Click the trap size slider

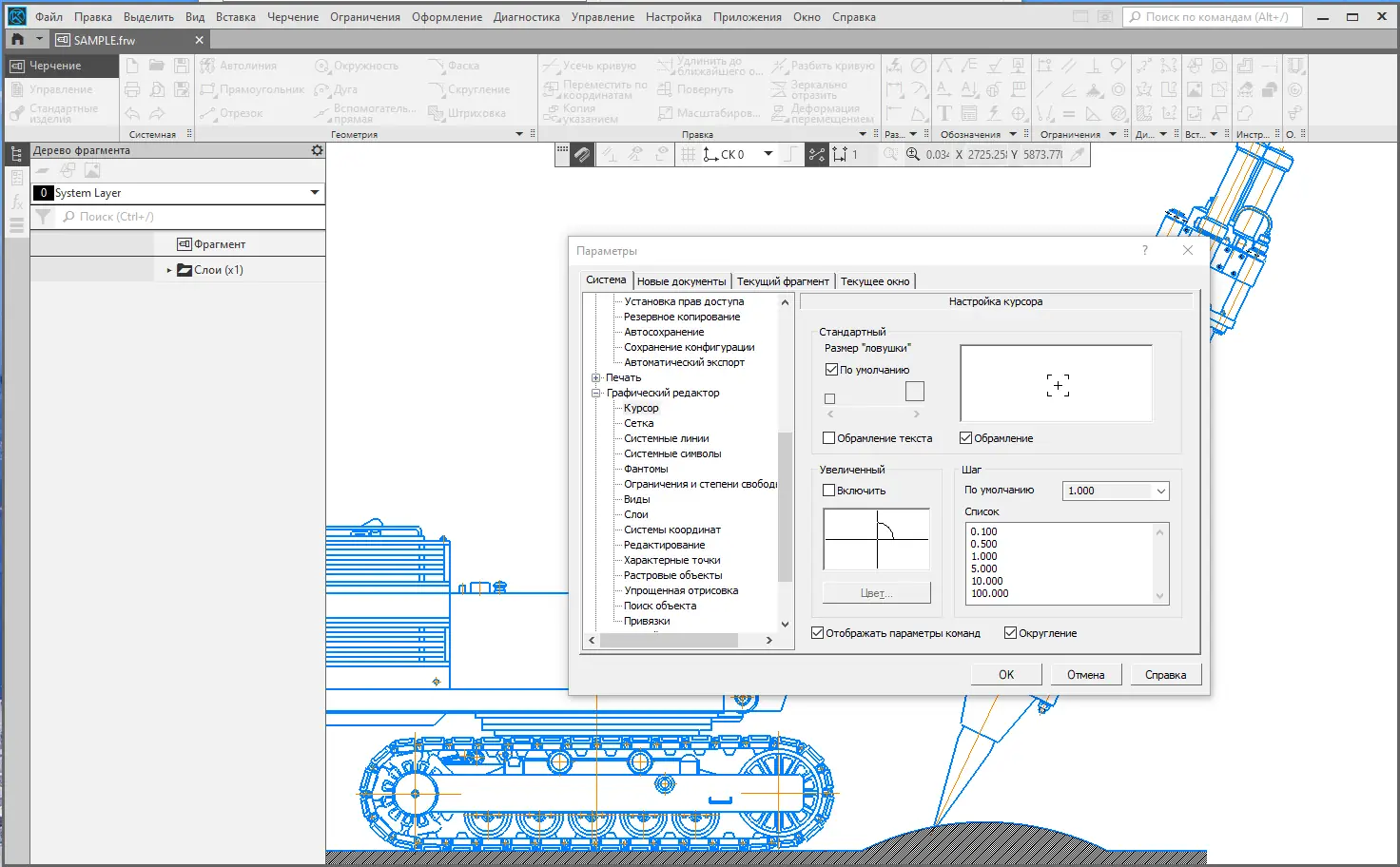tap(873, 414)
